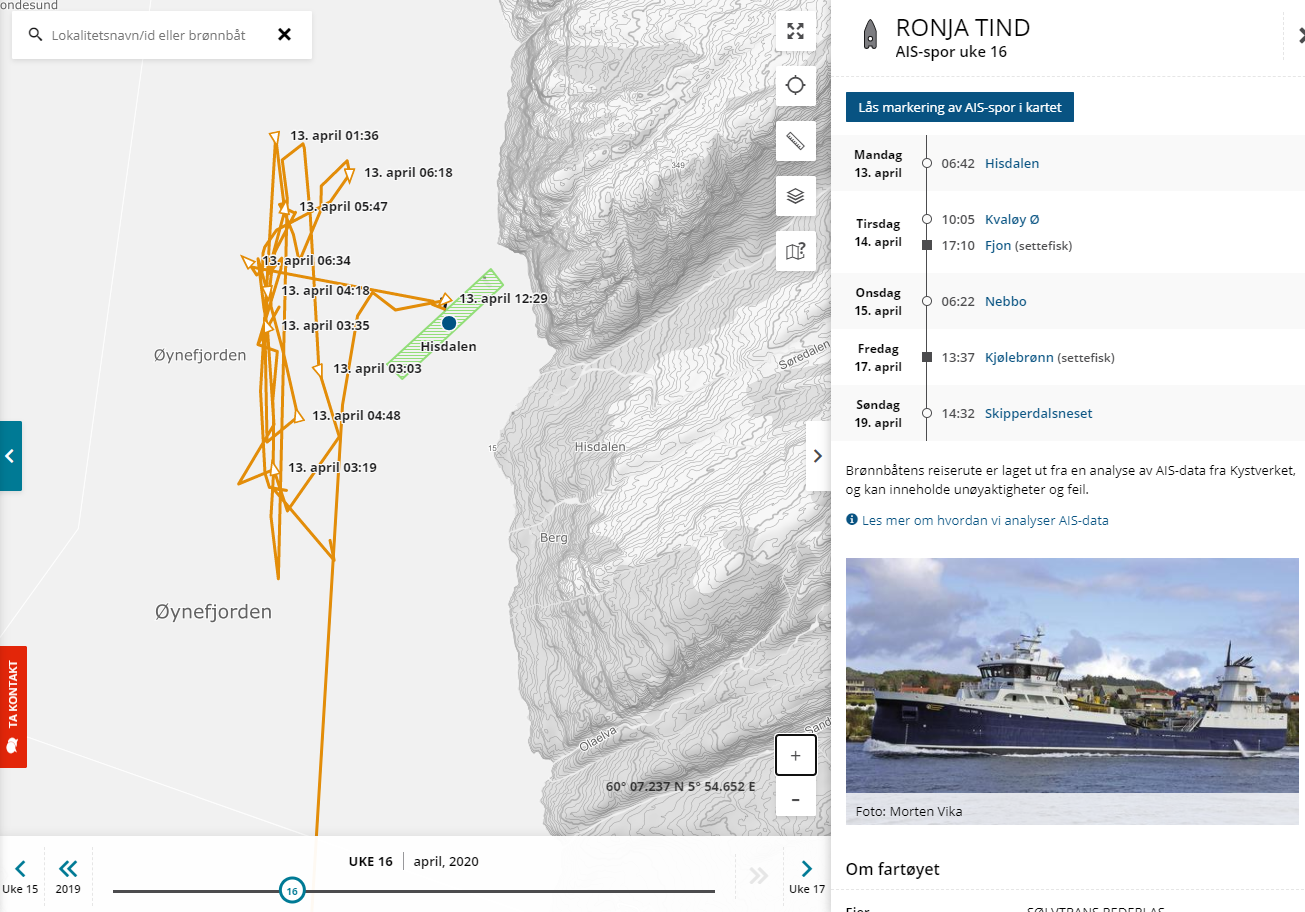Image resolution: width=1305 pixels, height=912 pixels.
Task: Click the week 16 timeline slider handle
Action: pos(292,890)
